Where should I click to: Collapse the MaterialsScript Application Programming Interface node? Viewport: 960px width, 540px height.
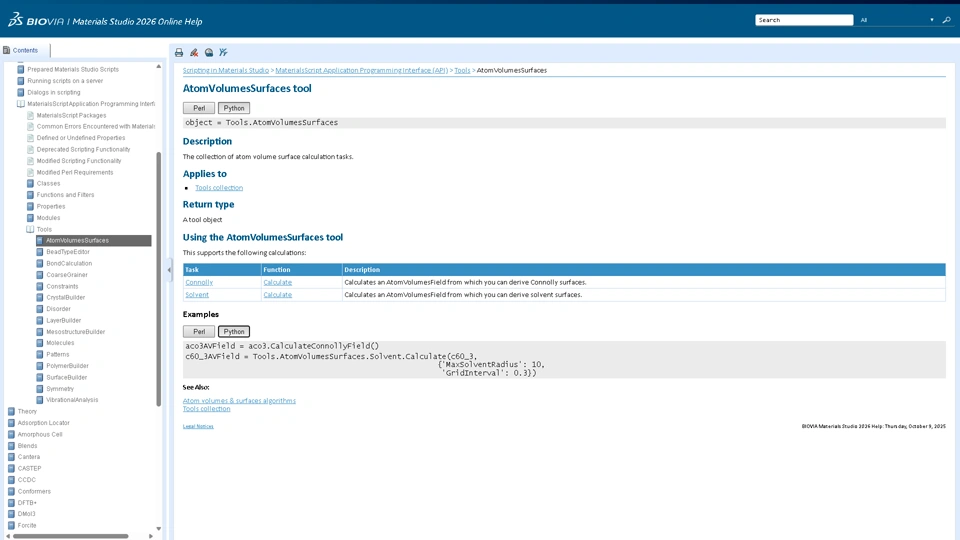pyautogui.click(x=21, y=104)
